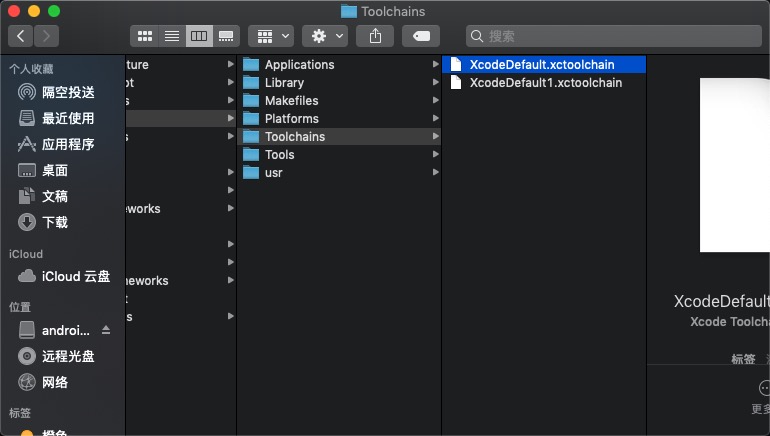Select the 'neworks' item in first column
The height and width of the screenshot is (436, 770).
tap(181, 280)
